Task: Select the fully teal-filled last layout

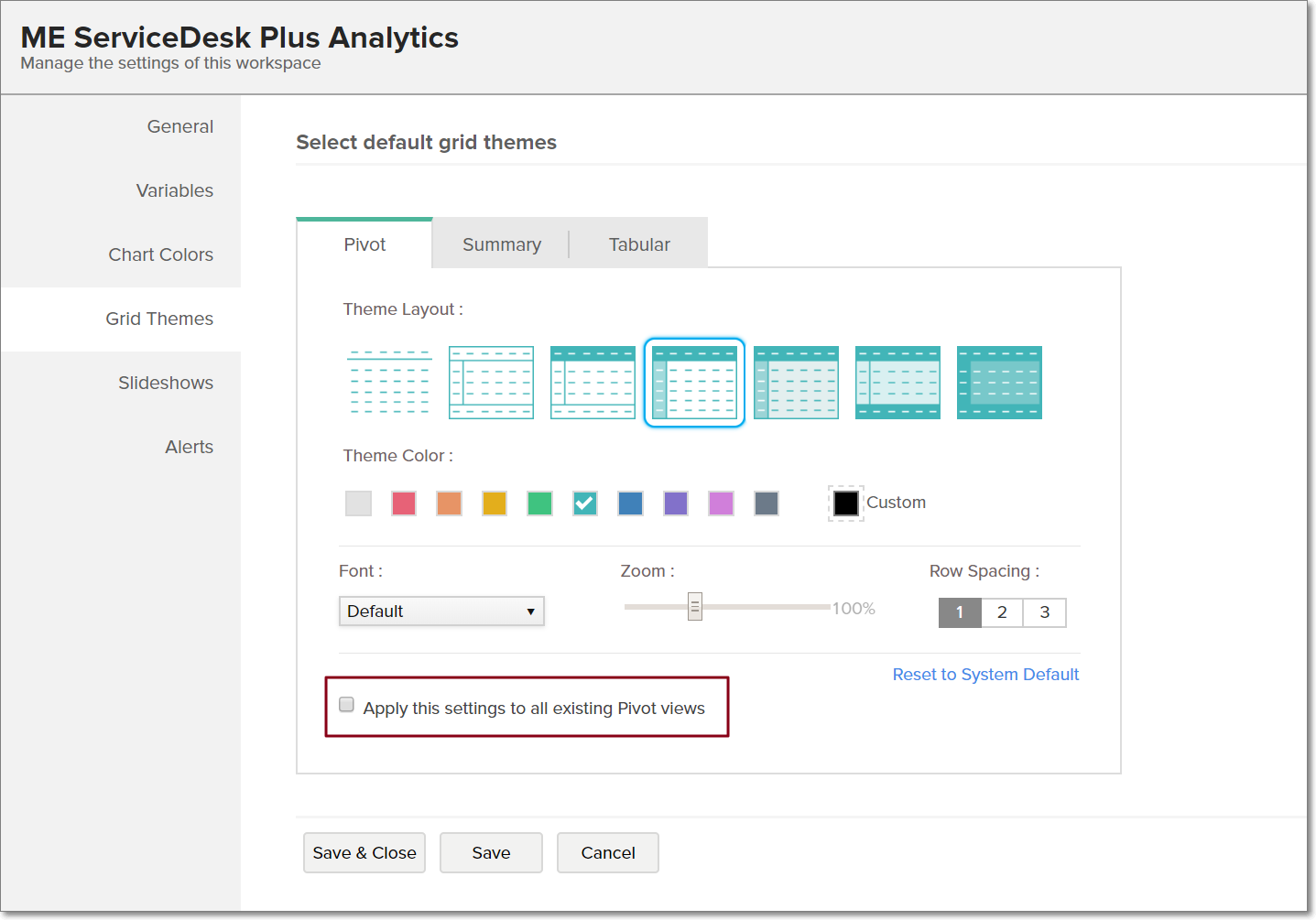Action: click(x=999, y=383)
